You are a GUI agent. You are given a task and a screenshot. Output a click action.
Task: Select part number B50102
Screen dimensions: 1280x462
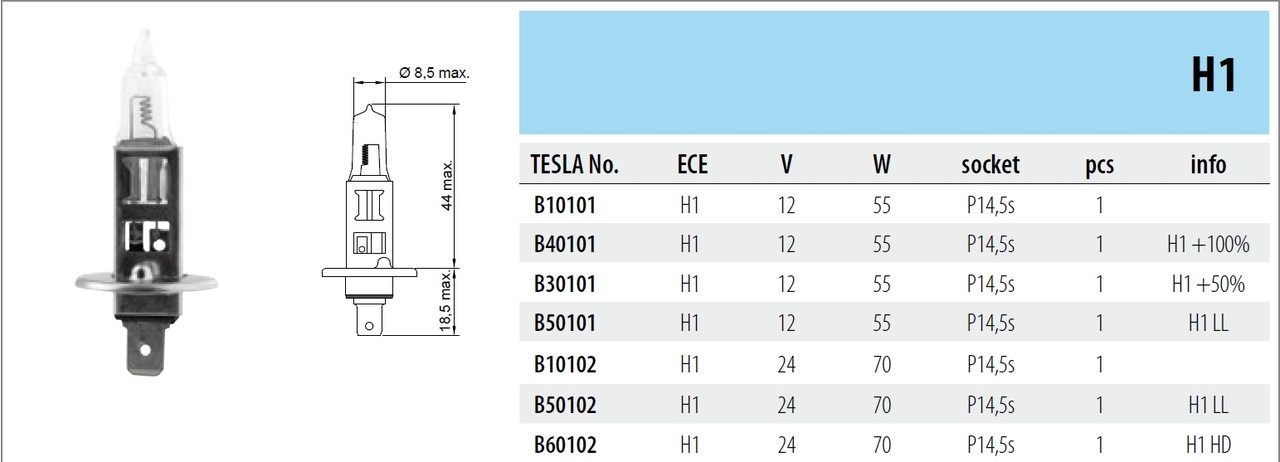(565, 405)
